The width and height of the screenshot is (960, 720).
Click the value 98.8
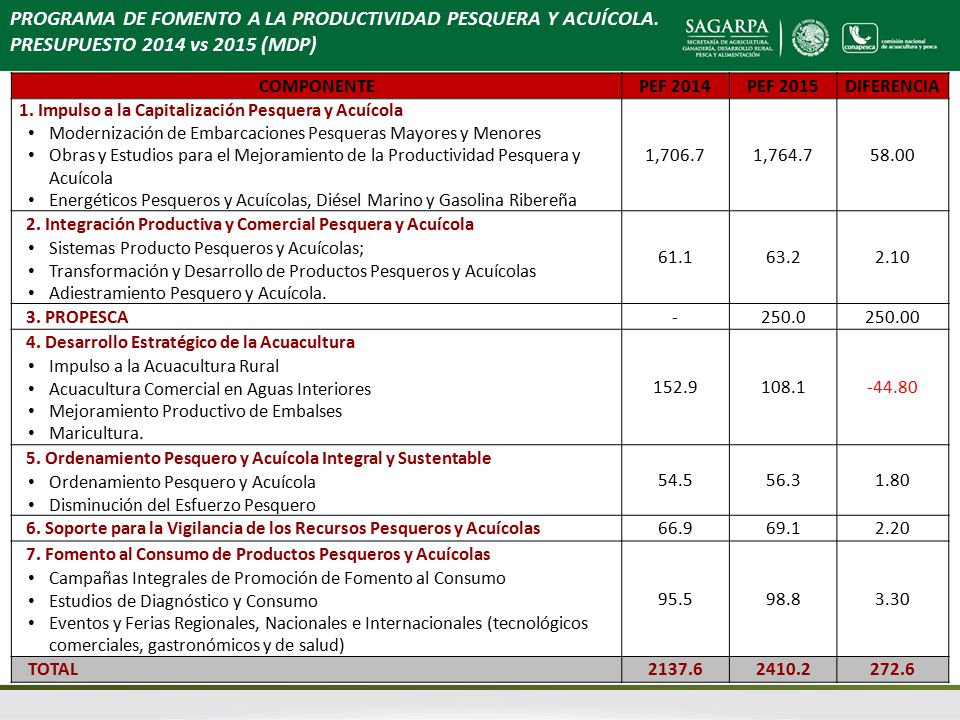[x=782, y=599]
